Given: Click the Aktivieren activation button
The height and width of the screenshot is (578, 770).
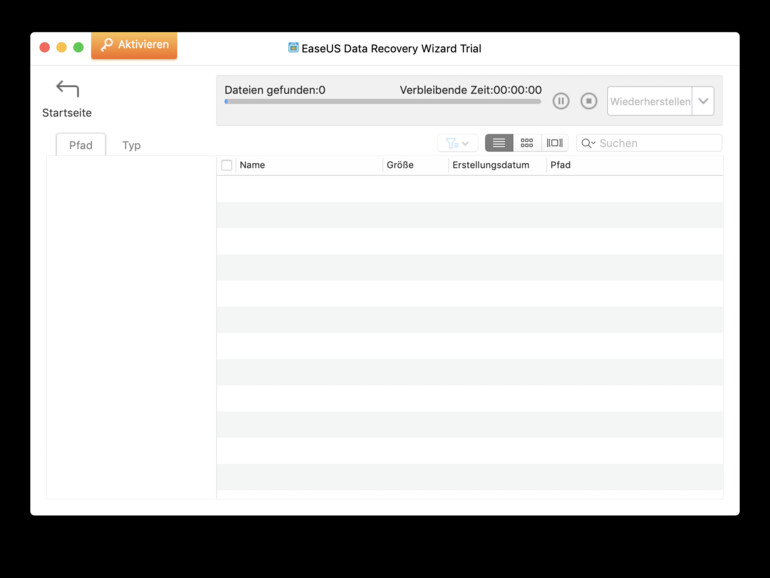Looking at the screenshot, I should coord(134,45).
